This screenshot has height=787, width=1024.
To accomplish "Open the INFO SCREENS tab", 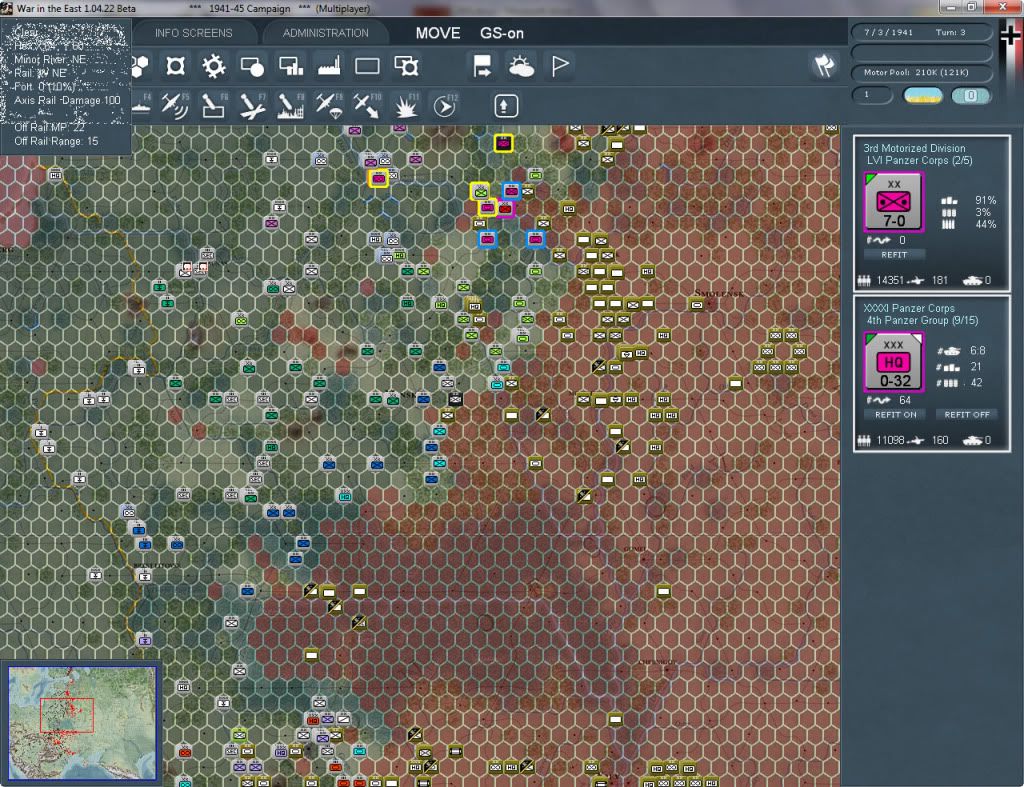I will coord(193,33).
